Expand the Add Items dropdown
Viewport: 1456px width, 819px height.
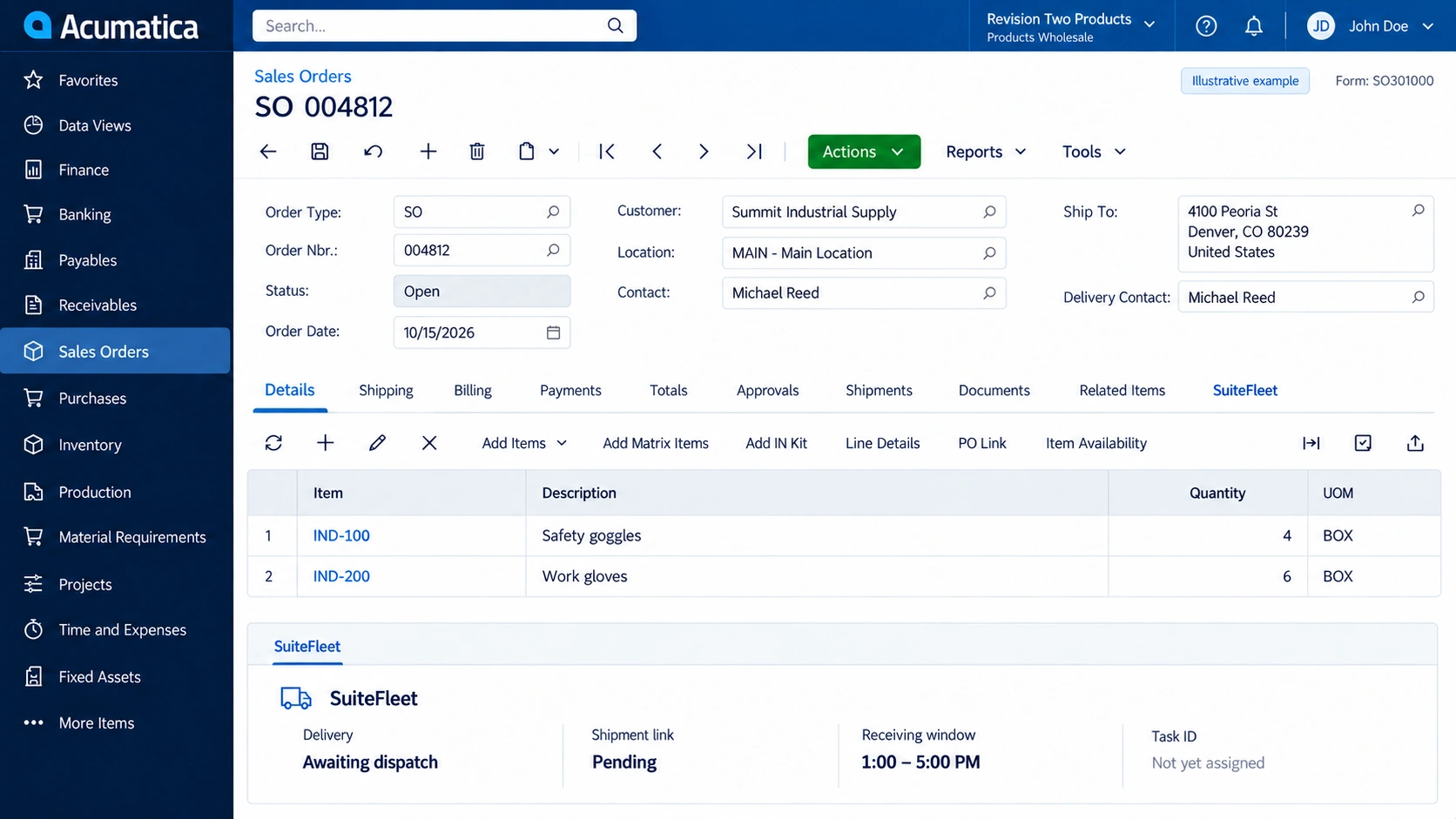point(524,443)
